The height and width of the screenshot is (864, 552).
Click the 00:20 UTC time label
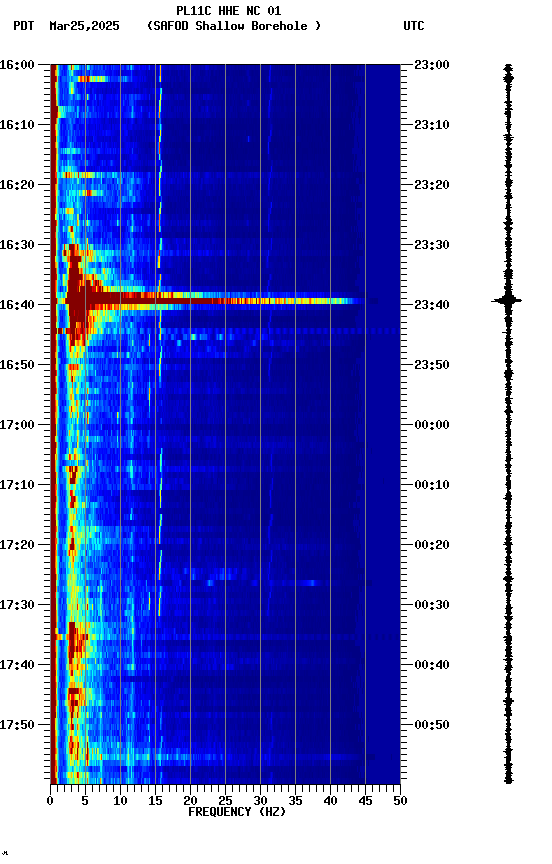432,545
